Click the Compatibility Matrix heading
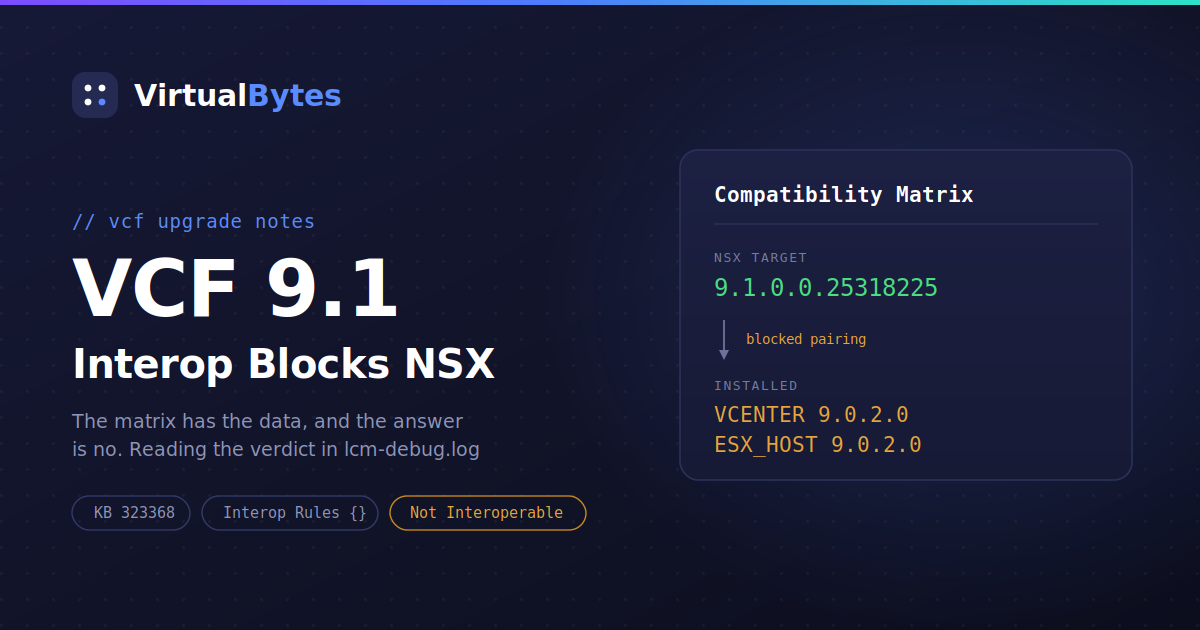The height and width of the screenshot is (630, 1200). tap(843, 194)
